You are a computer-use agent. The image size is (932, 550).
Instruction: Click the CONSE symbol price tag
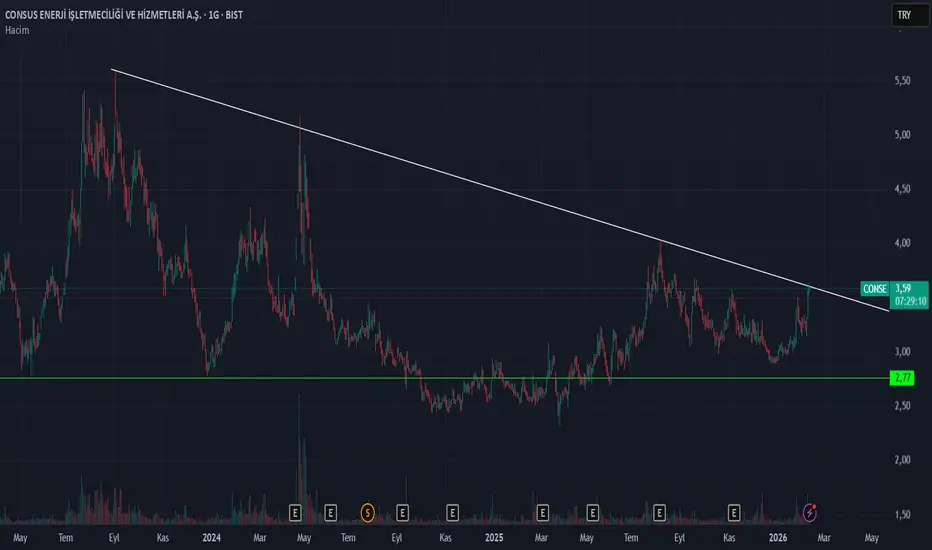874,289
